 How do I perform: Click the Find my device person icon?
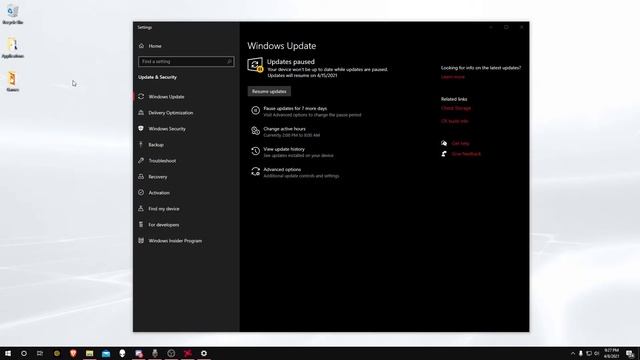141,208
